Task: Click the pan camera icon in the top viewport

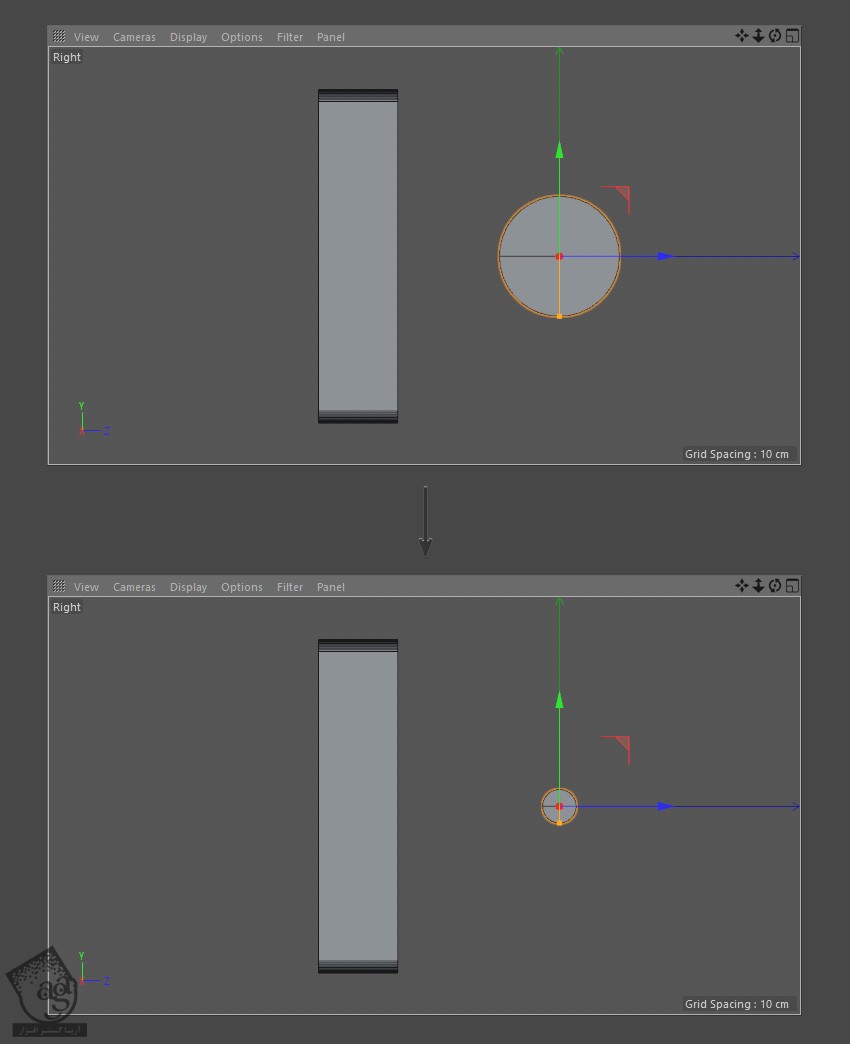Action: click(741, 36)
